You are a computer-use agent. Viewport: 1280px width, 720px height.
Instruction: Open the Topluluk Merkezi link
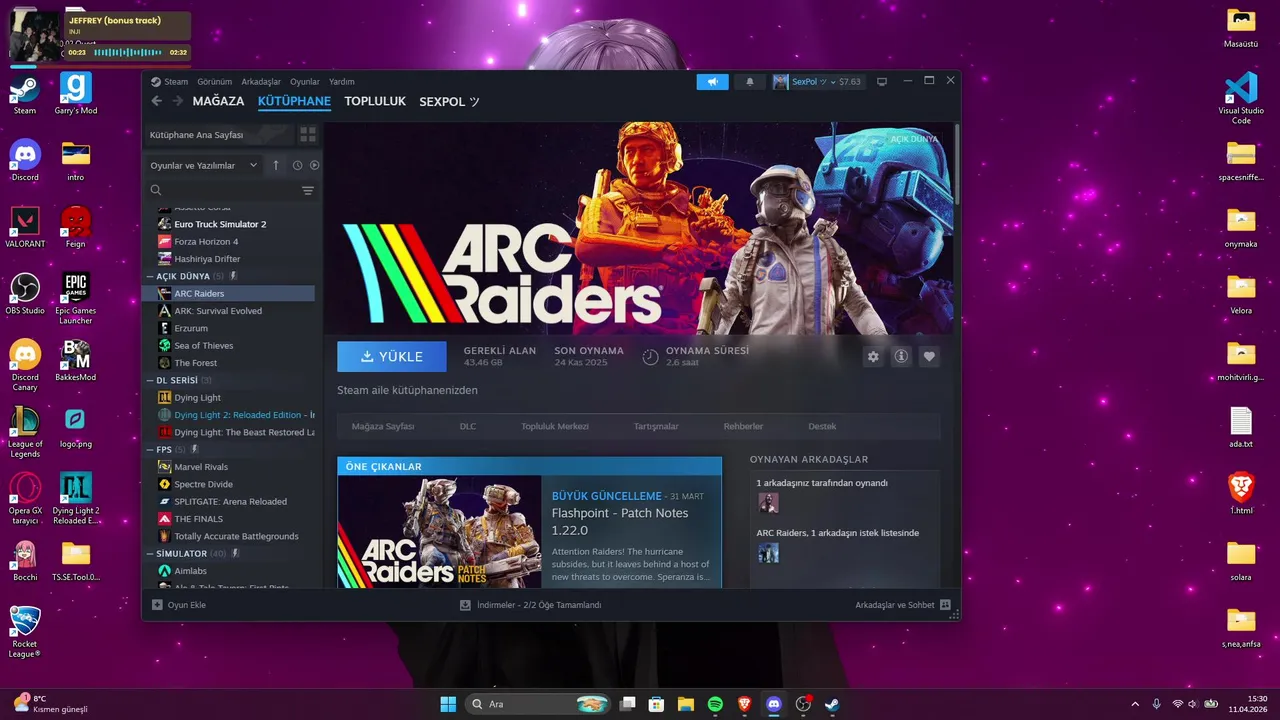pyautogui.click(x=555, y=426)
